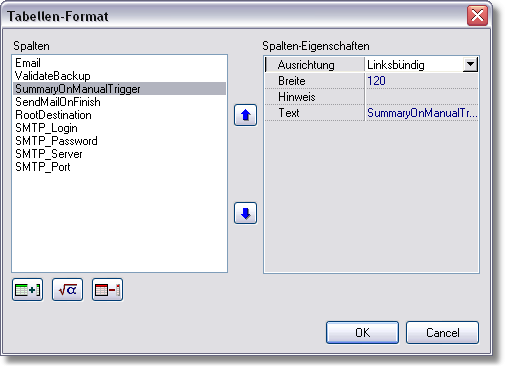Viewport: 505px width, 368px height.
Task: Move the selected column down with the down arrow
Action: point(245,213)
